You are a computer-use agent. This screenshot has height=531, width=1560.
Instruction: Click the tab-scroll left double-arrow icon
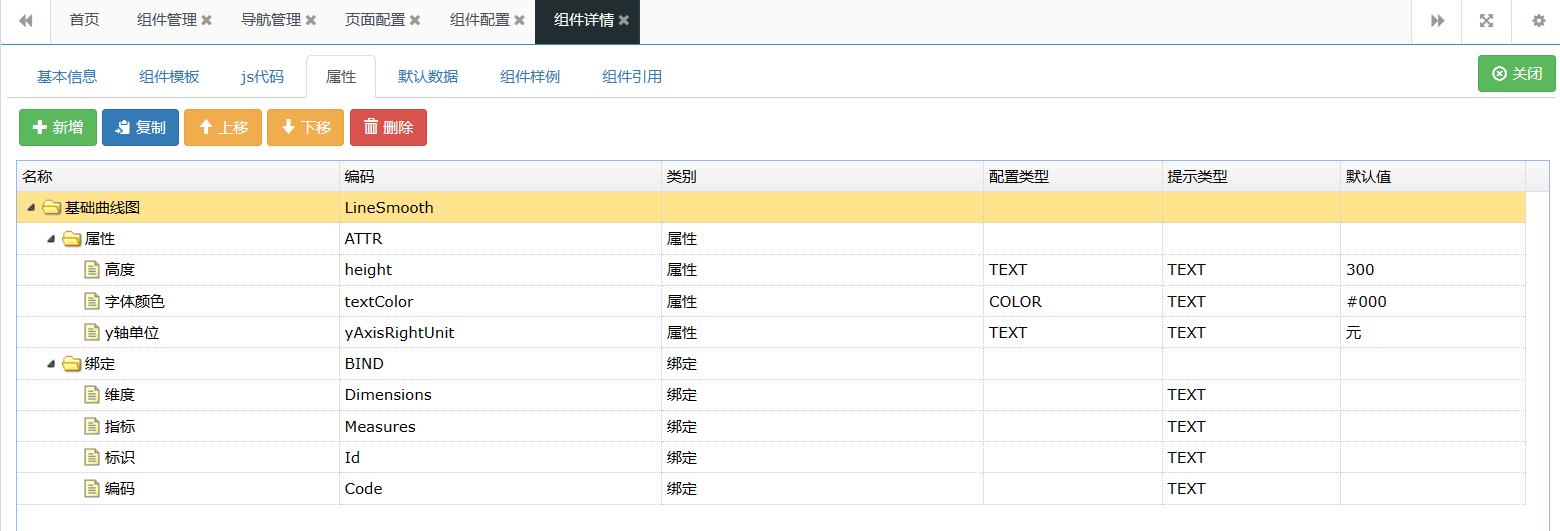tap(26, 21)
